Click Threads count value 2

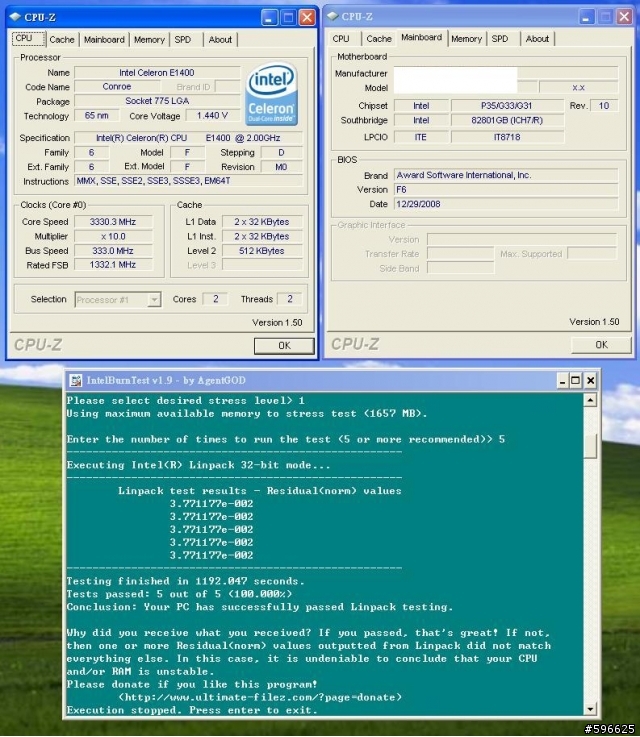coord(290,299)
